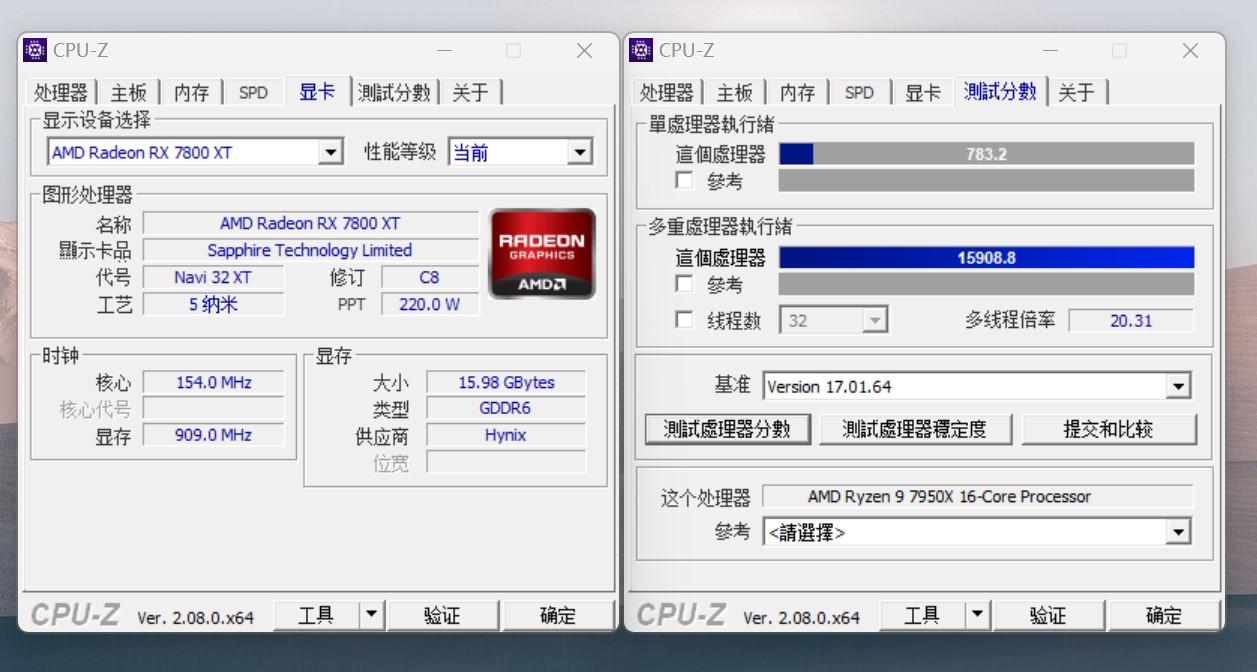Screen dimensions: 1257x672
Task: Open 主板 tab in left window
Action: click(128, 93)
